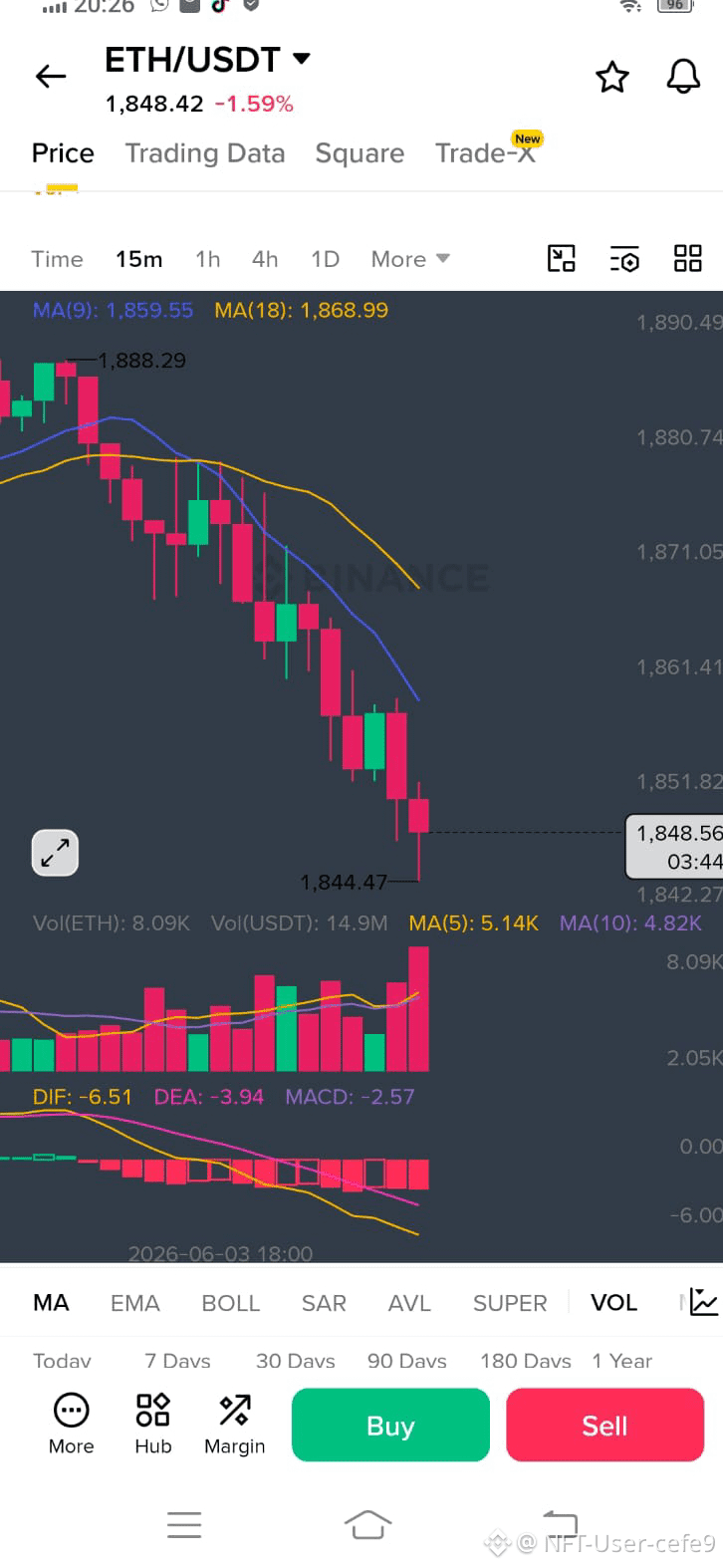This screenshot has width=723, height=1568.
Task: Open the chart indicator settings icon
Action: click(x=624, y=259)
